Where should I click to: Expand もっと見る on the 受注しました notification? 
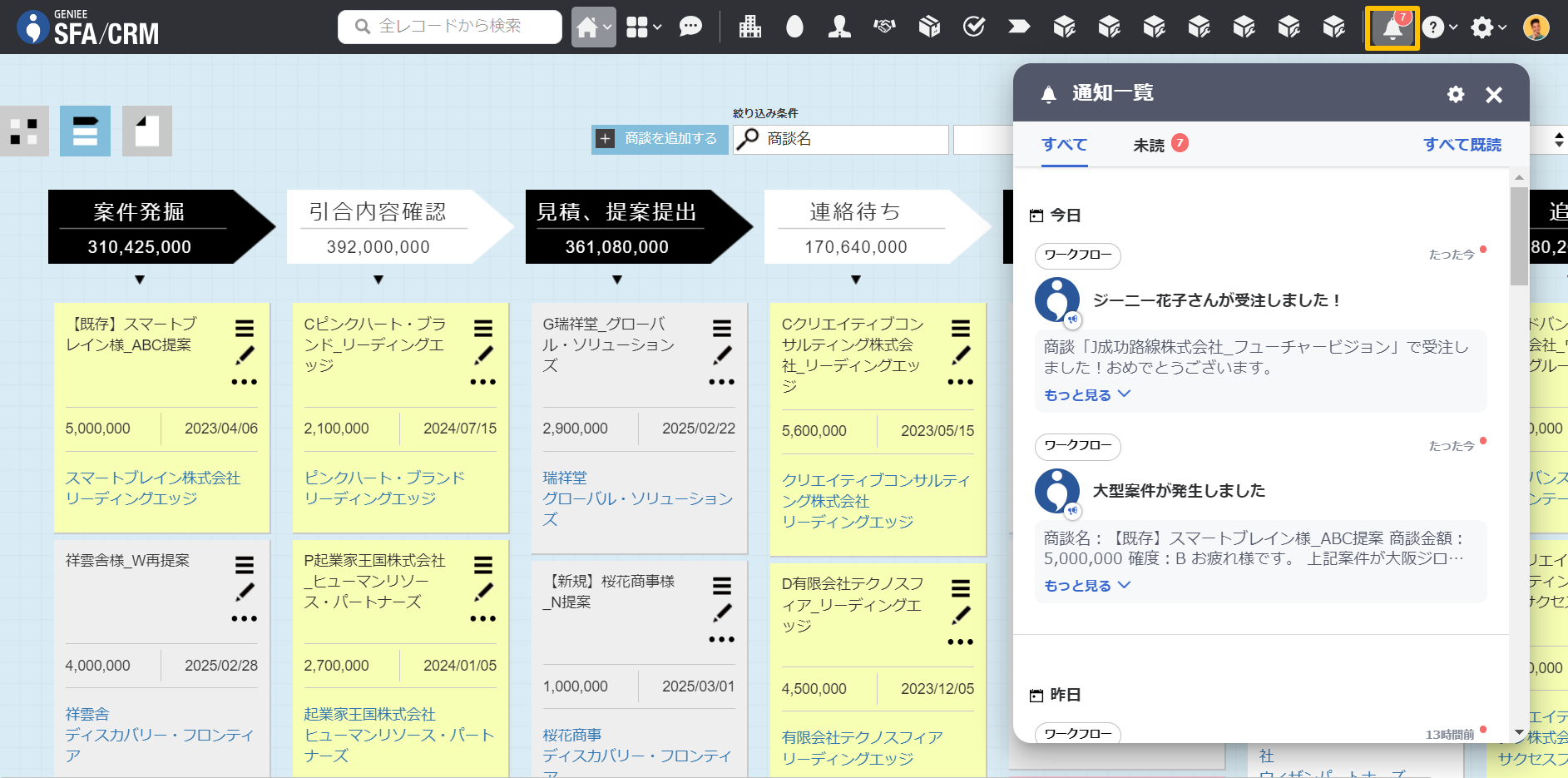1087,394
